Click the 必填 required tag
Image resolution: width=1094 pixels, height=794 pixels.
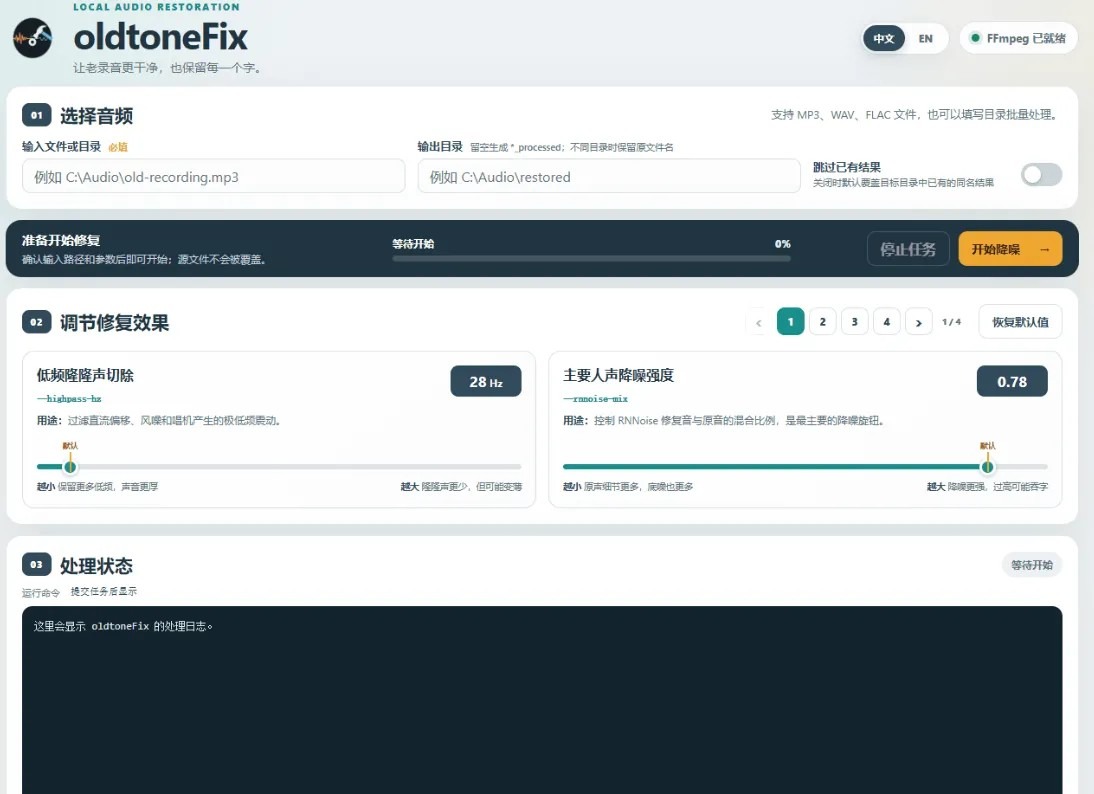pos(118,147)
